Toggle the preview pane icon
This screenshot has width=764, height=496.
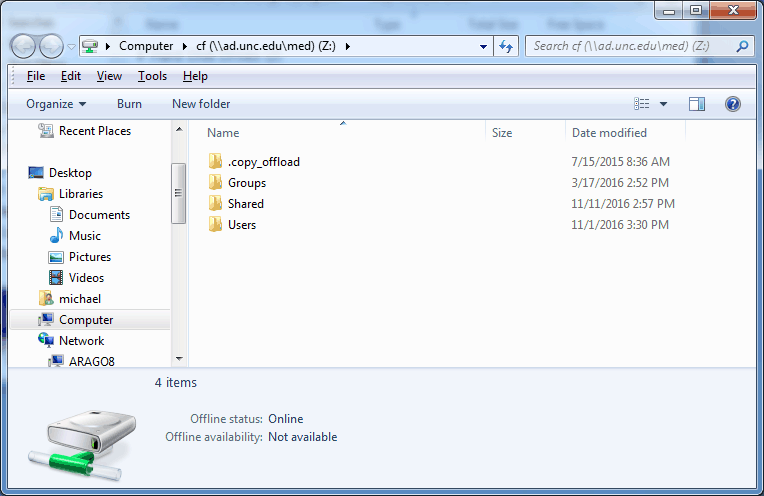pos(697,104)
